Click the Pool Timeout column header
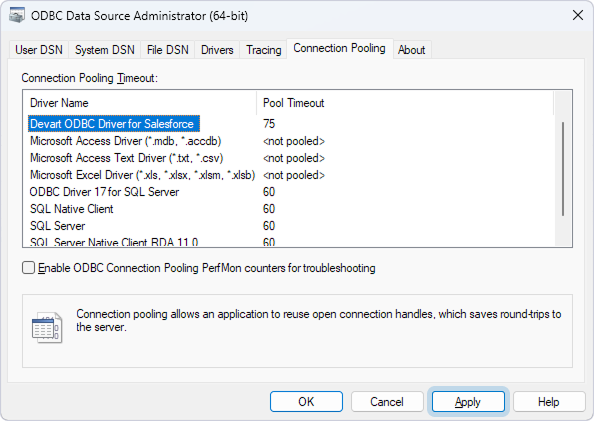This screenshot has width=594, height=421. pyautogui.click(x=405, y=103)
